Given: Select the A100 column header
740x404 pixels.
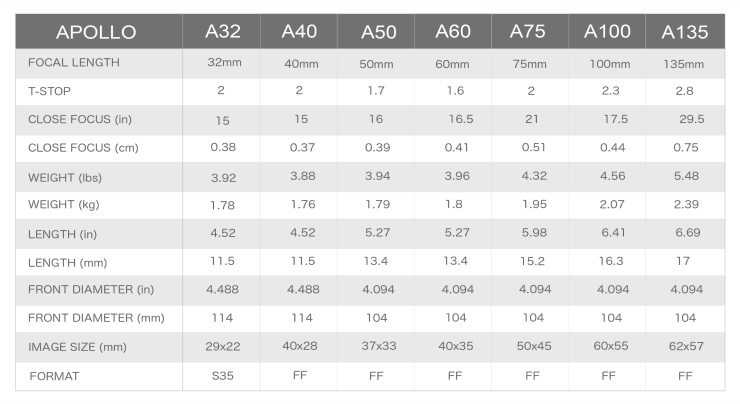Looking at the screenshot, I should coord(607,31).
